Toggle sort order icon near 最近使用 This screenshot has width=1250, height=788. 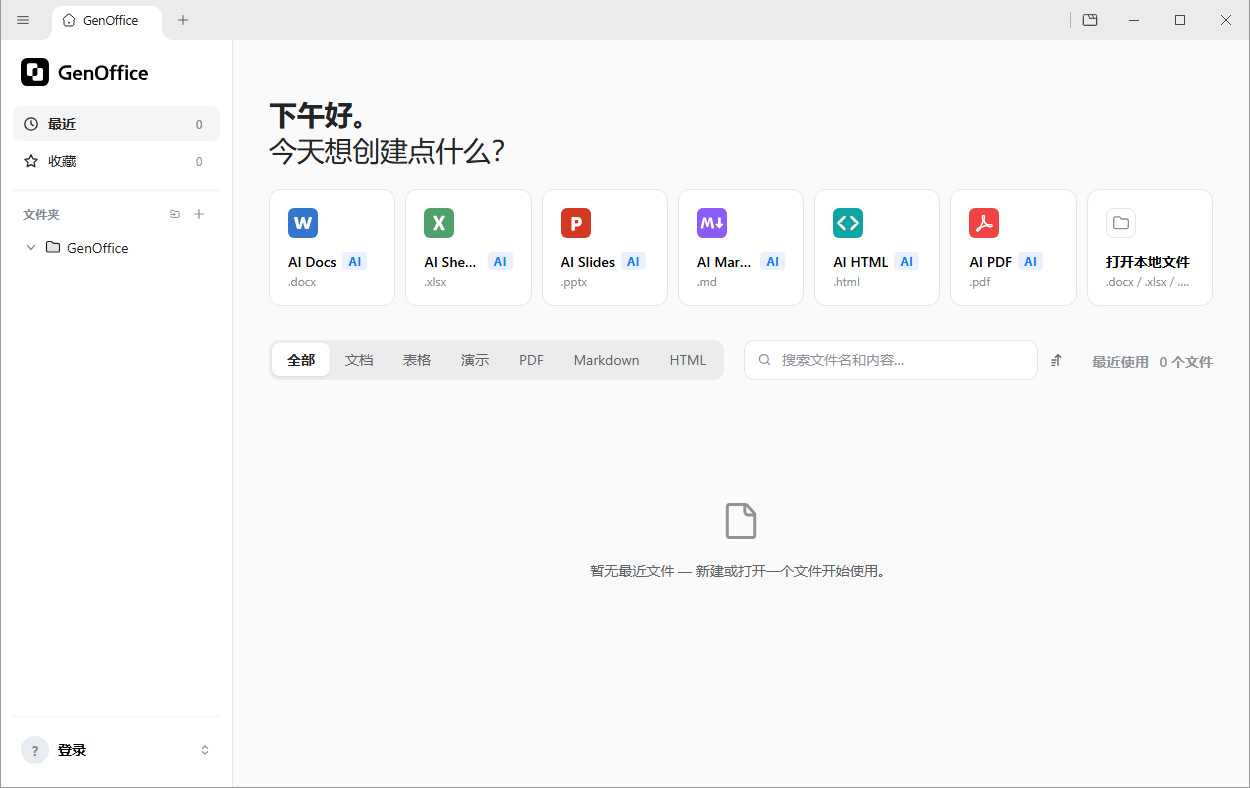coord(1057,361)
